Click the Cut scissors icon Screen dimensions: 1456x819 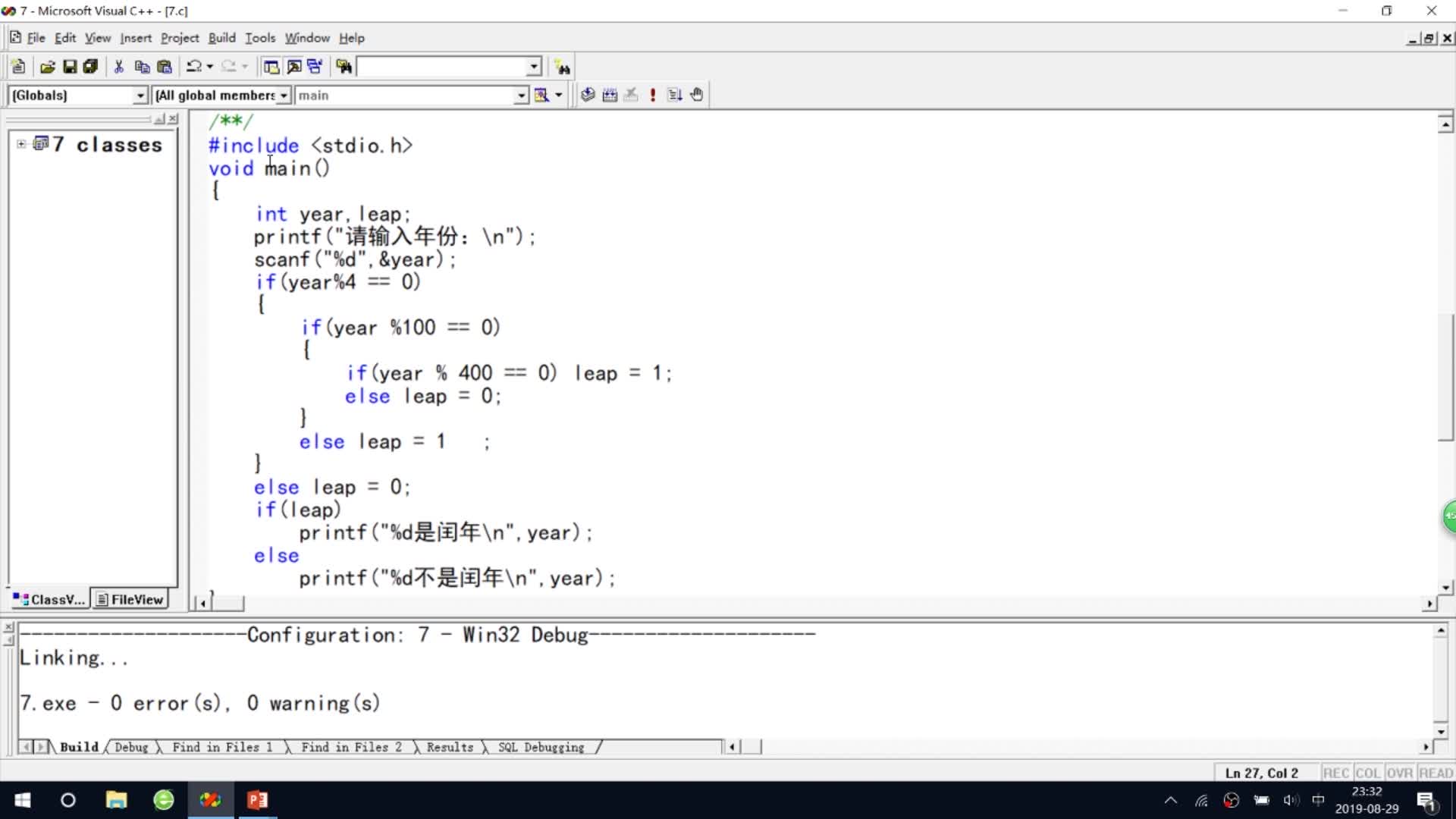pos(119,67)
